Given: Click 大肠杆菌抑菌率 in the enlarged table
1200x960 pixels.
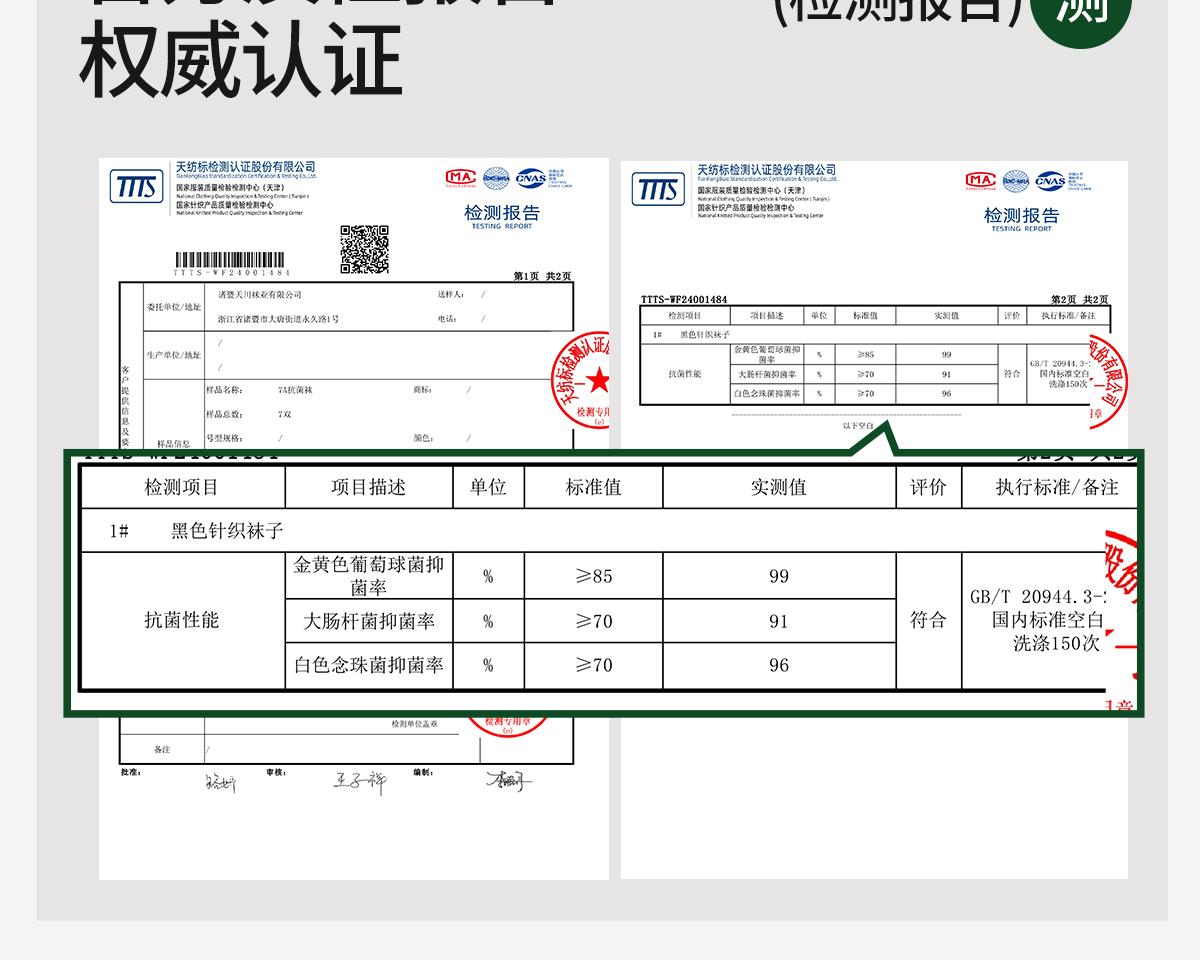Looking at the screenshot, I should point(368,622).
